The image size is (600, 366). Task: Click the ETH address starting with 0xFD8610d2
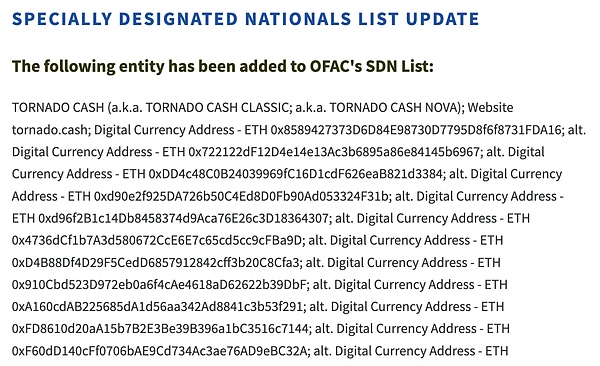pyautogui.click(x=160, y=329)
